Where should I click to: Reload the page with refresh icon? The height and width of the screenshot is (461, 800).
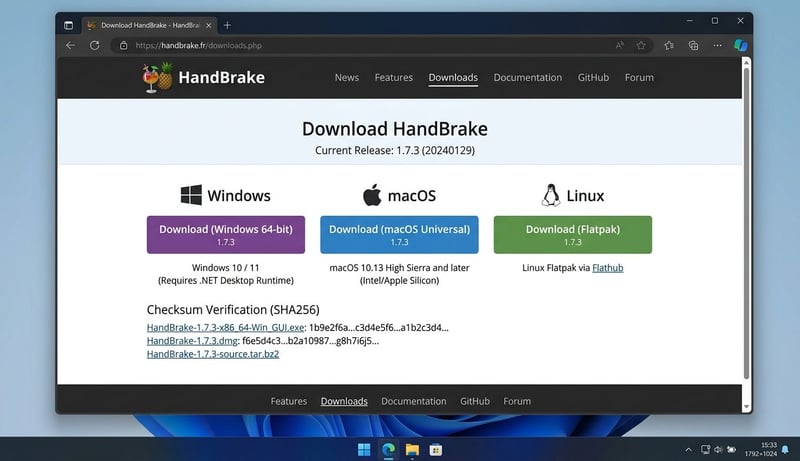coord(94,45)
